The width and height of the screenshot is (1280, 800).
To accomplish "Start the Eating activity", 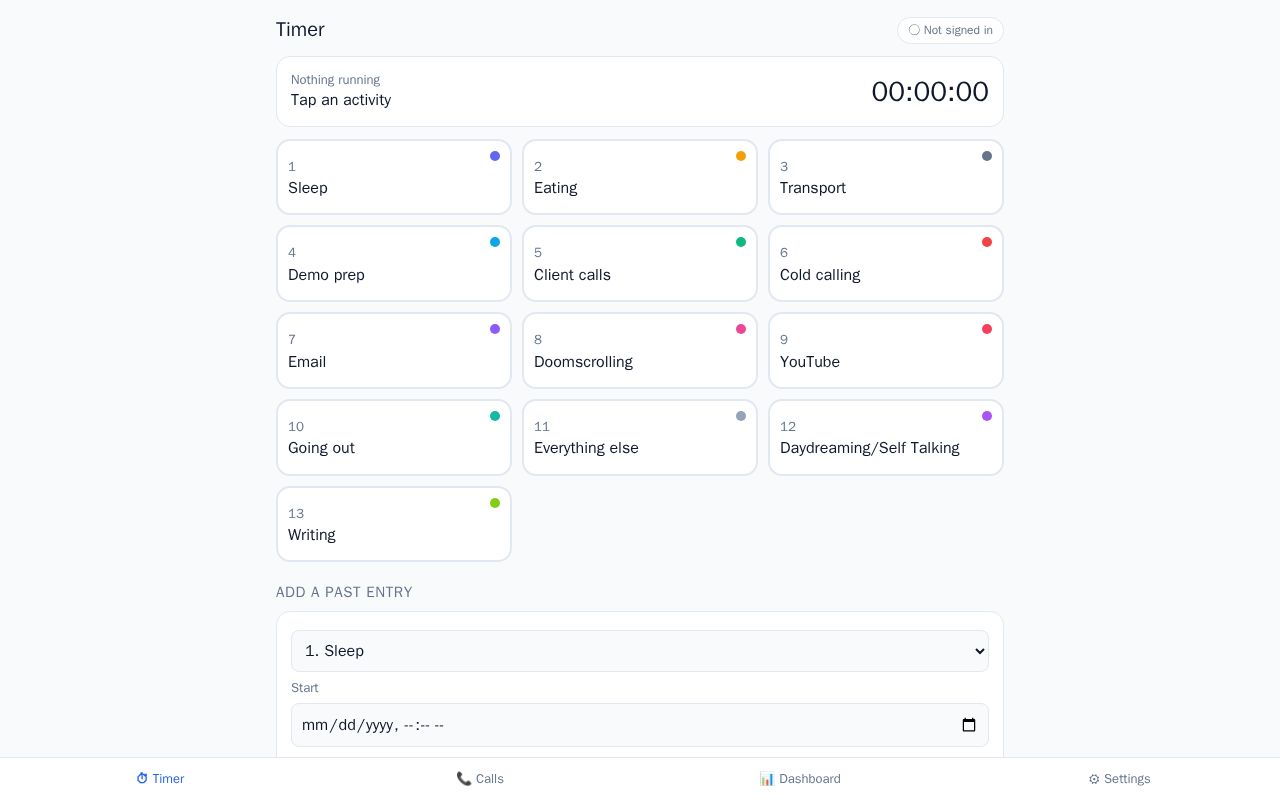I will (x=640, y=177).
